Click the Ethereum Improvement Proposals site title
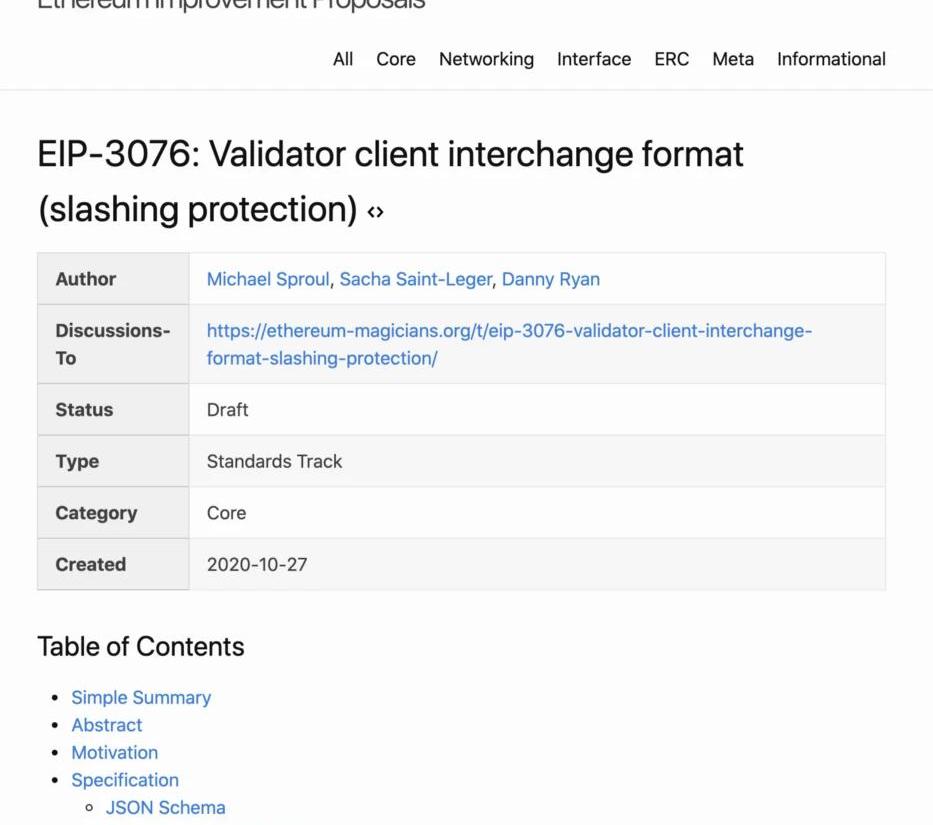 click(231, 4)
